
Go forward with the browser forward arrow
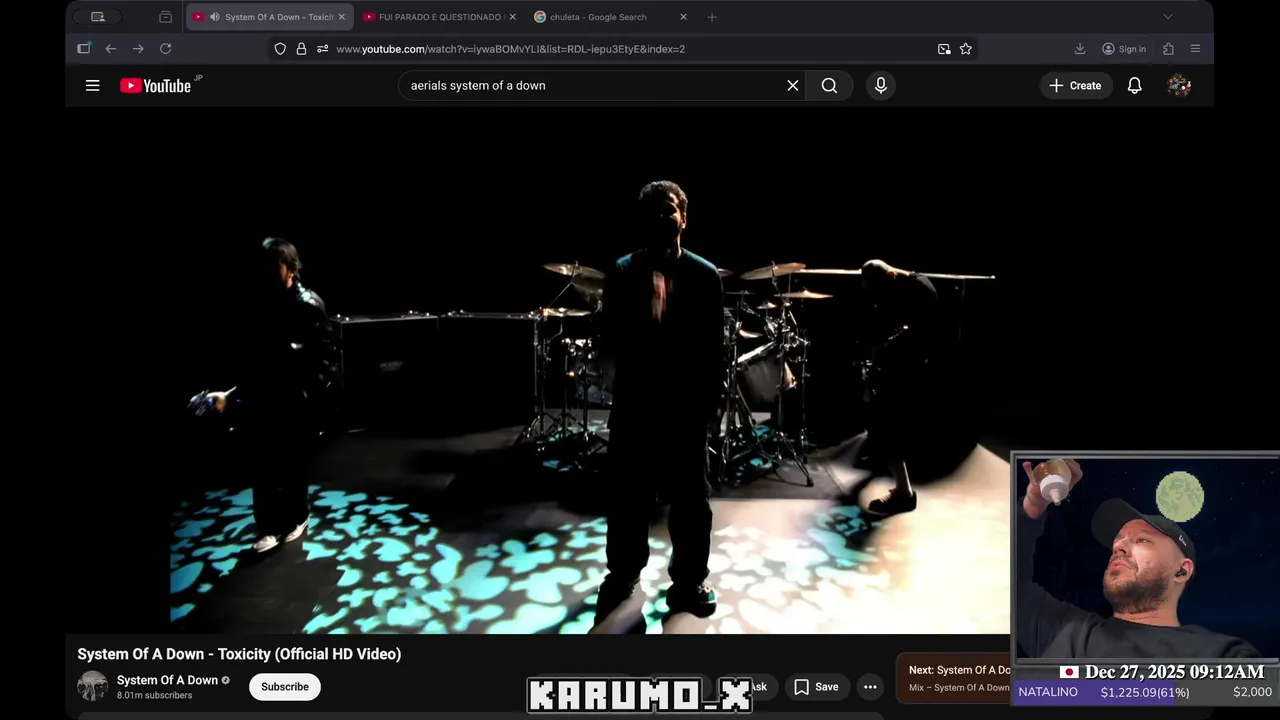coord(138,49)
